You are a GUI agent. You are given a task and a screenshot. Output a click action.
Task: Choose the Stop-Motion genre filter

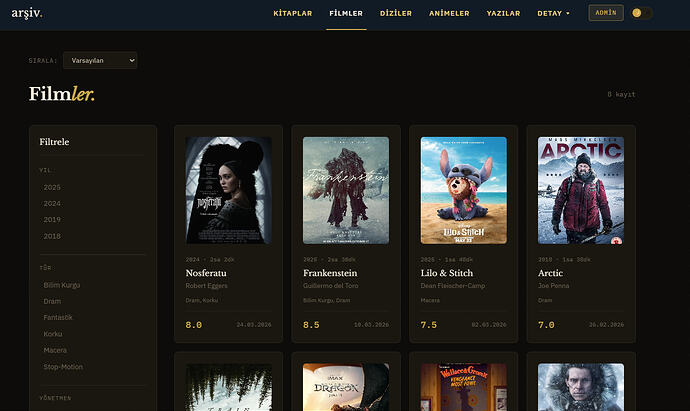pos(63,367)
